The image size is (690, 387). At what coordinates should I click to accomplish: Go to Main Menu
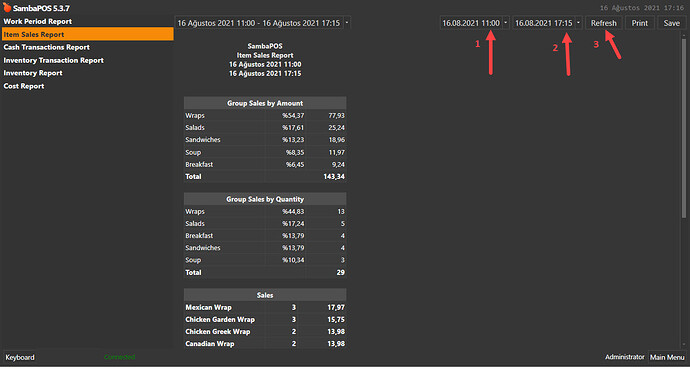tap(667, 357)
